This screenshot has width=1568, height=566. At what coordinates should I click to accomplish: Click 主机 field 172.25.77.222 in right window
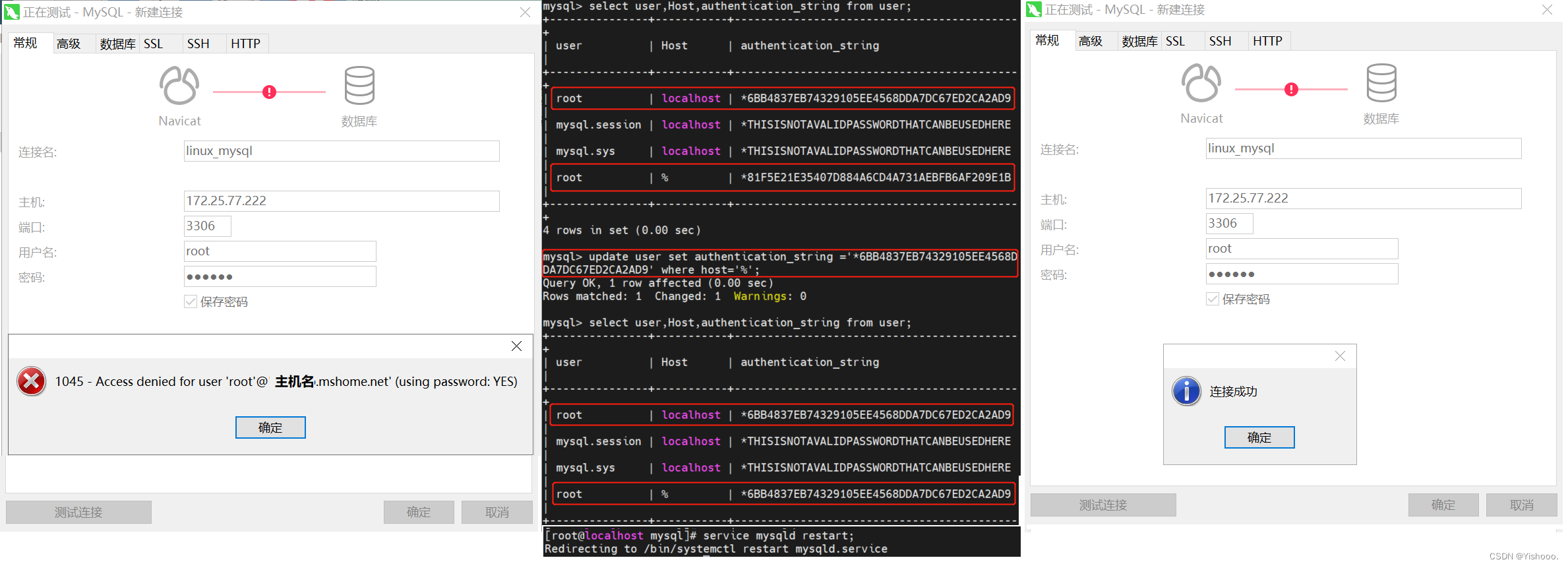(x=1364, y=199)
